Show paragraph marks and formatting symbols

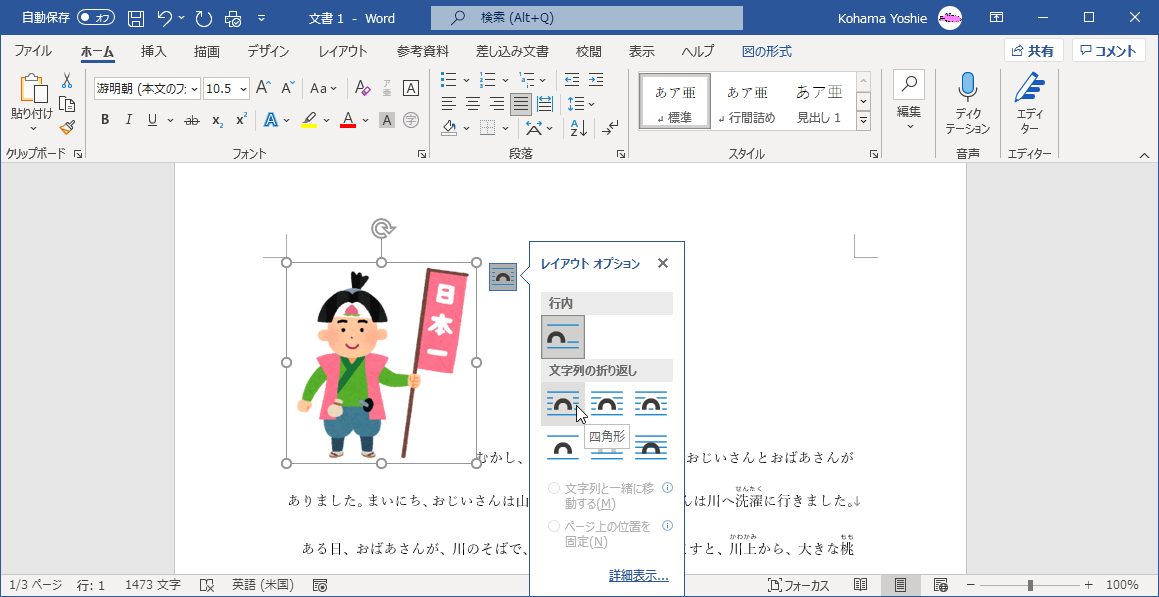pos(610,128)
